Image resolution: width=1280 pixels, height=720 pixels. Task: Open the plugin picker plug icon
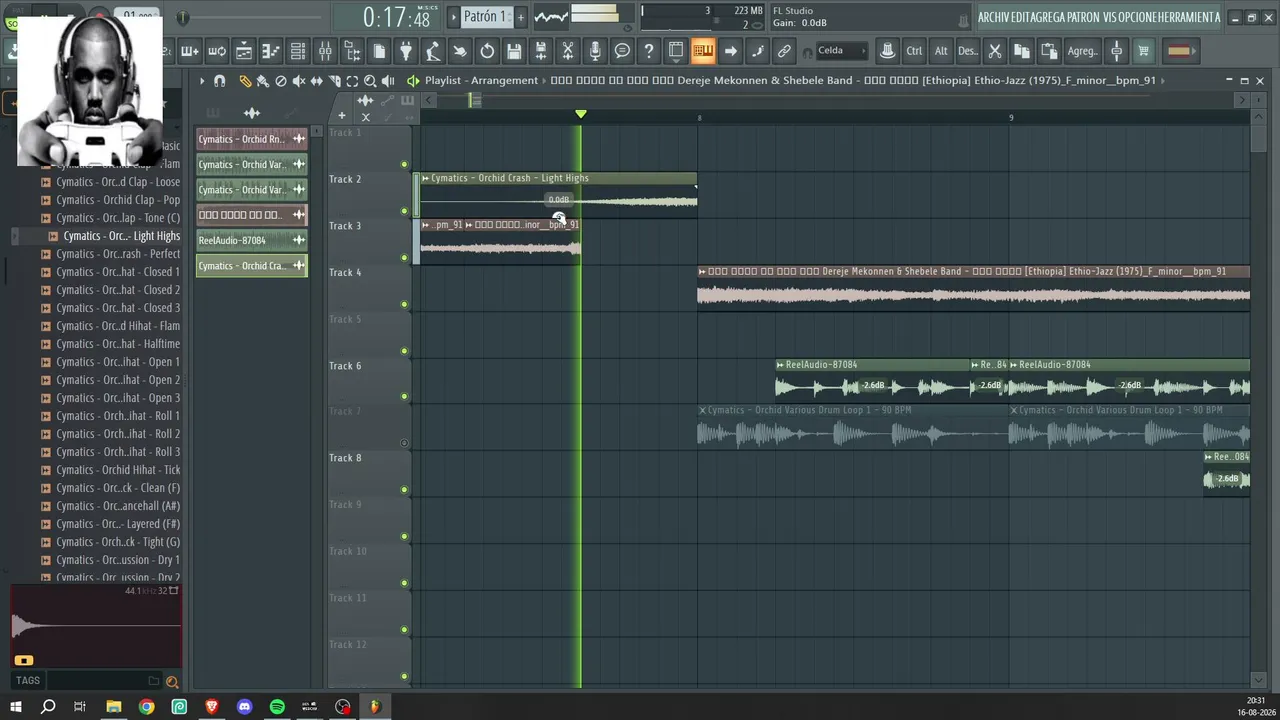406,51
